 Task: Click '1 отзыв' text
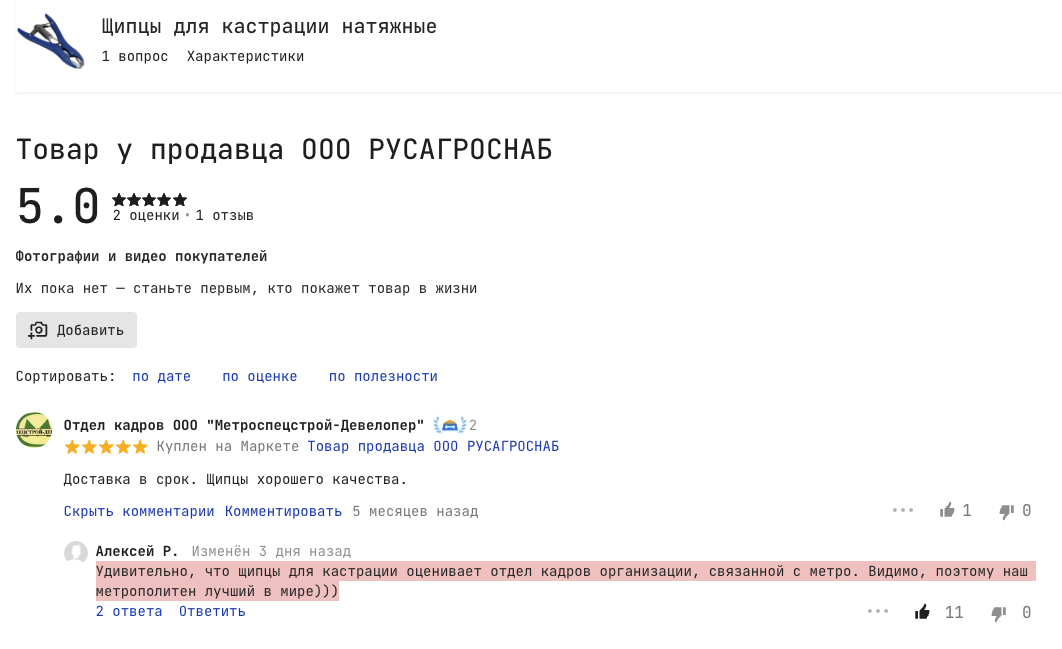225,215
